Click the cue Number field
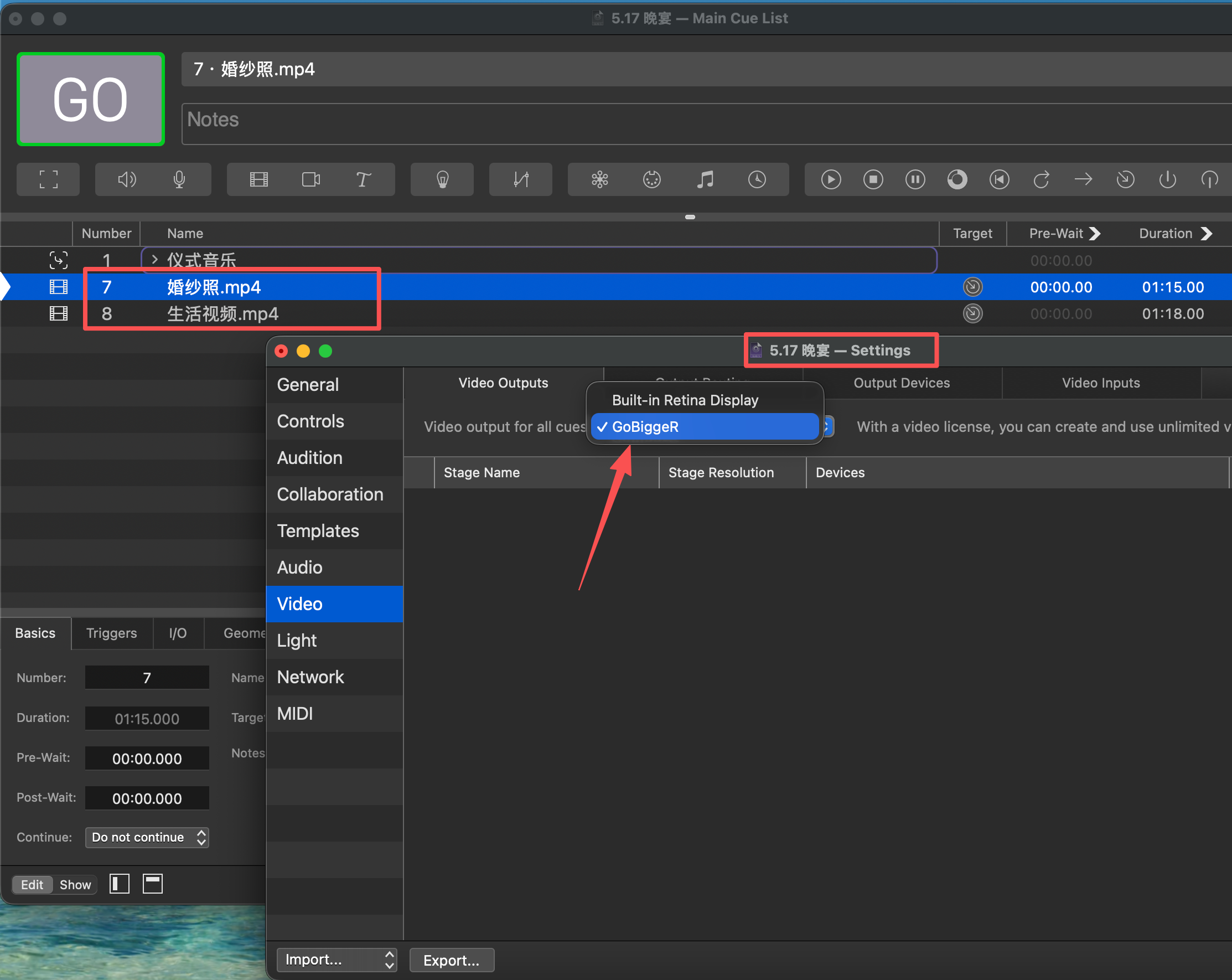The image size is (1232, 980). (x=147, y=678)
